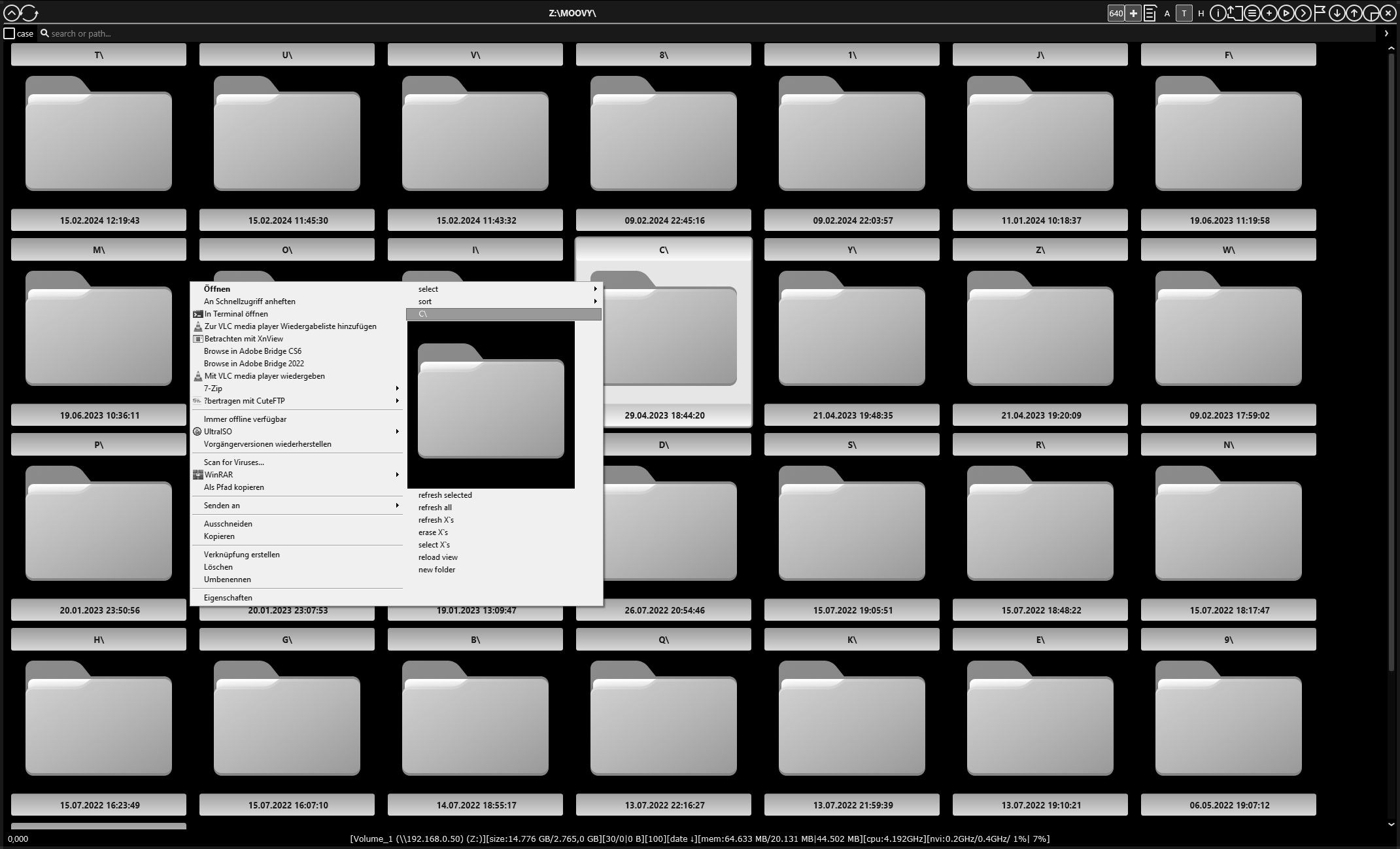The width and height of the screenshot is (1400, 849).
Task: Click 'refresh all' entry
Action: click(x=435, y=508)
